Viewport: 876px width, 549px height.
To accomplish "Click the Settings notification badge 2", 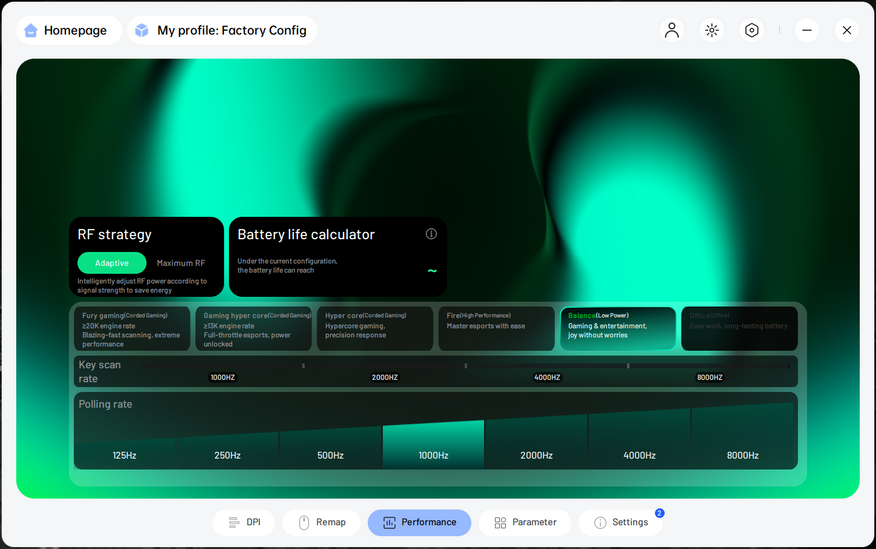I will [660, 513].
